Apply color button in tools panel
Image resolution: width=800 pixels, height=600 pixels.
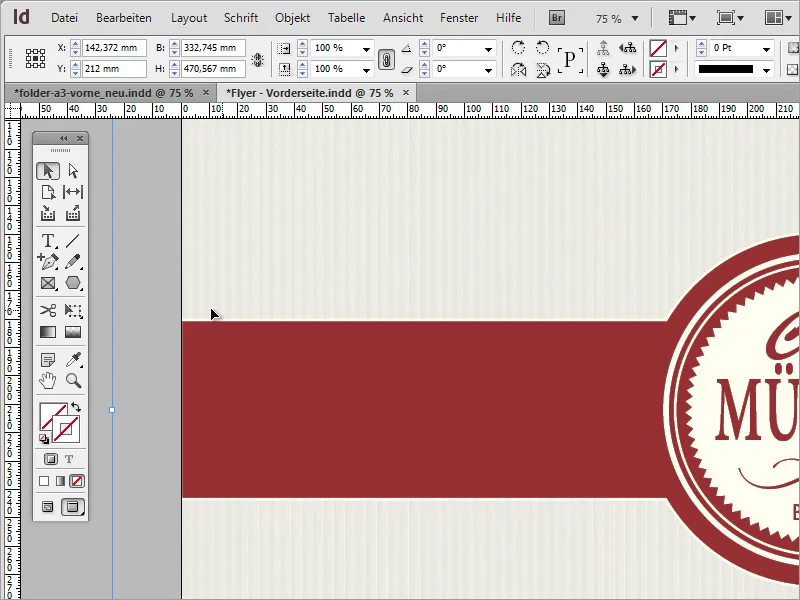click(x=44, y=481)
